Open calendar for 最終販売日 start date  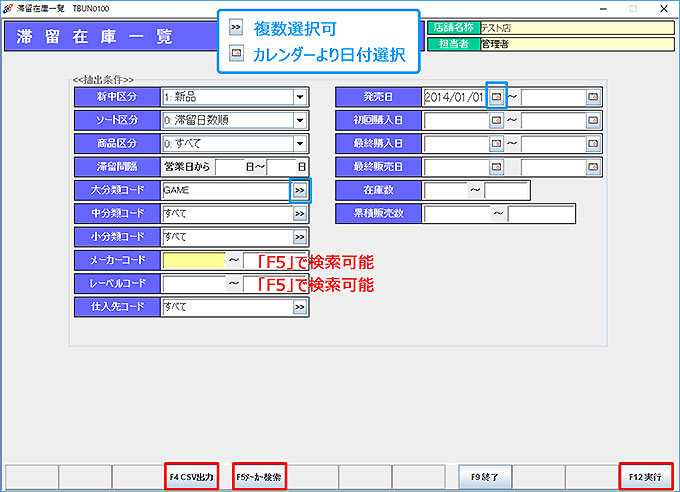497,167
